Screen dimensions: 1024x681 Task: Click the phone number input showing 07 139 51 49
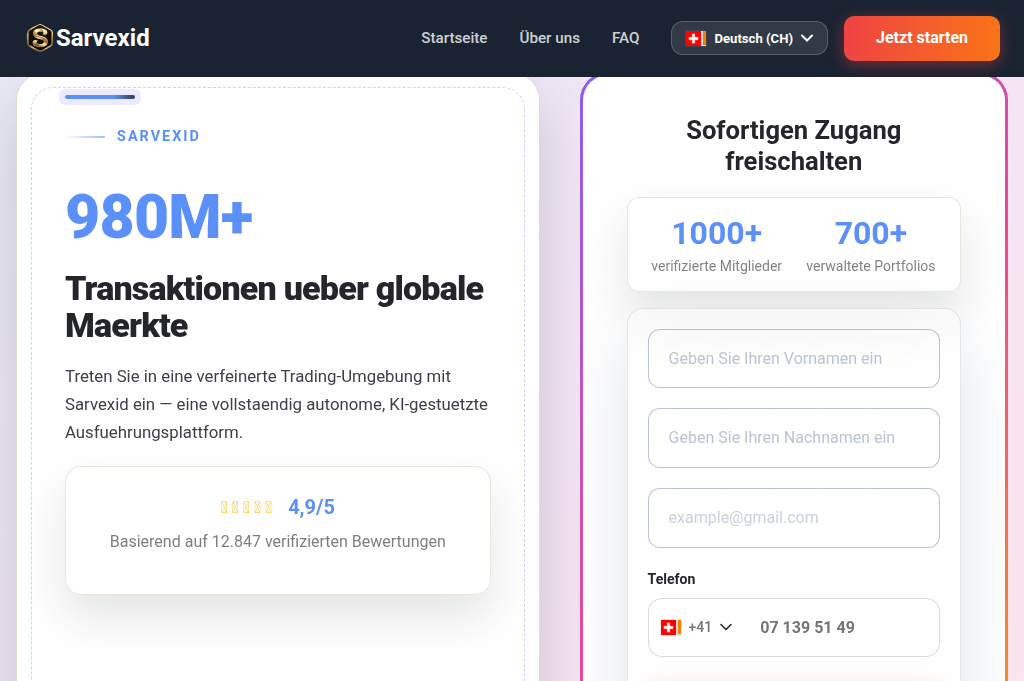pyautogui.click(x=850, y=627)
